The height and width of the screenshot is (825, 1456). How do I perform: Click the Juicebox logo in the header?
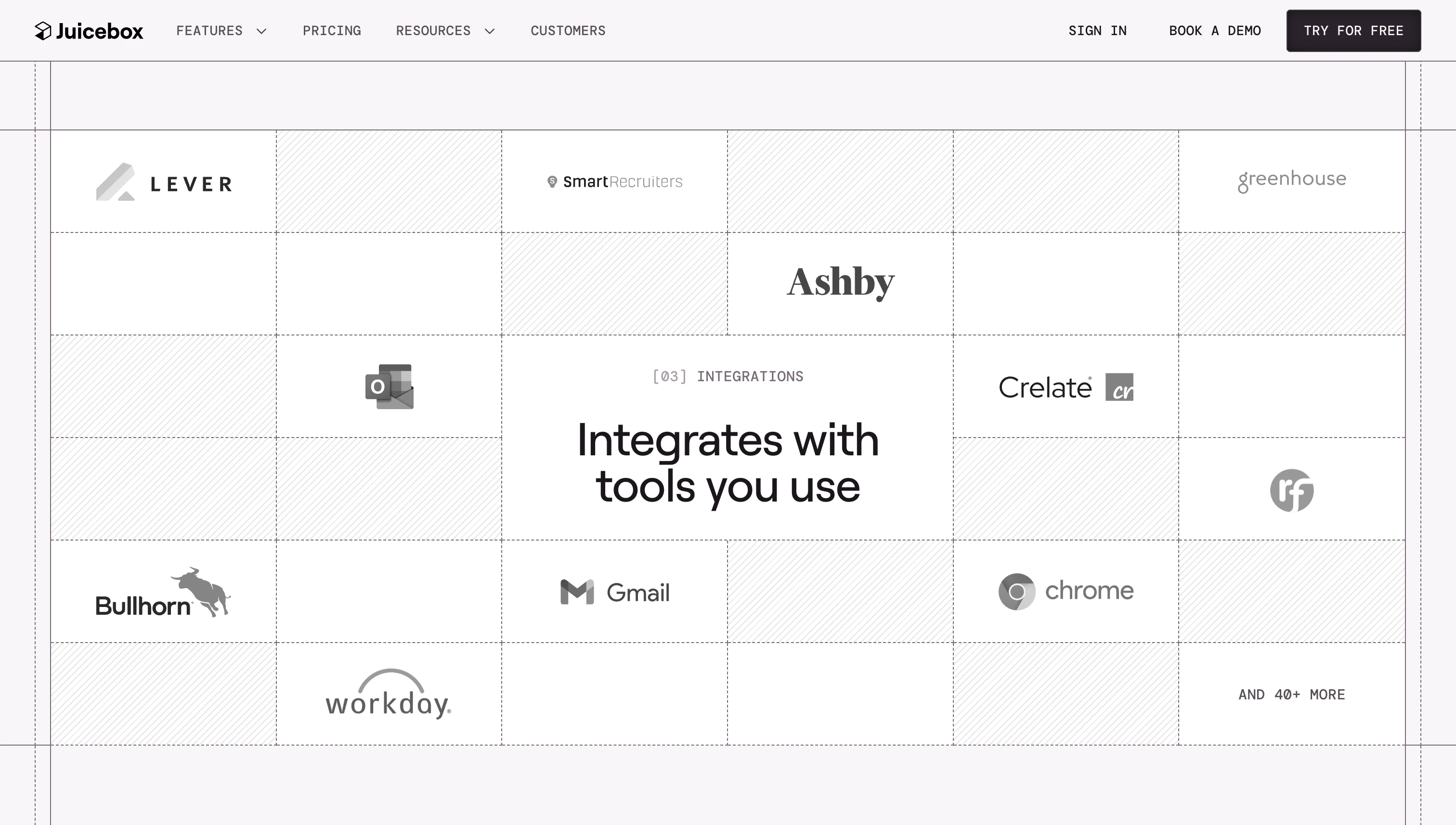(x=89, y=31)
